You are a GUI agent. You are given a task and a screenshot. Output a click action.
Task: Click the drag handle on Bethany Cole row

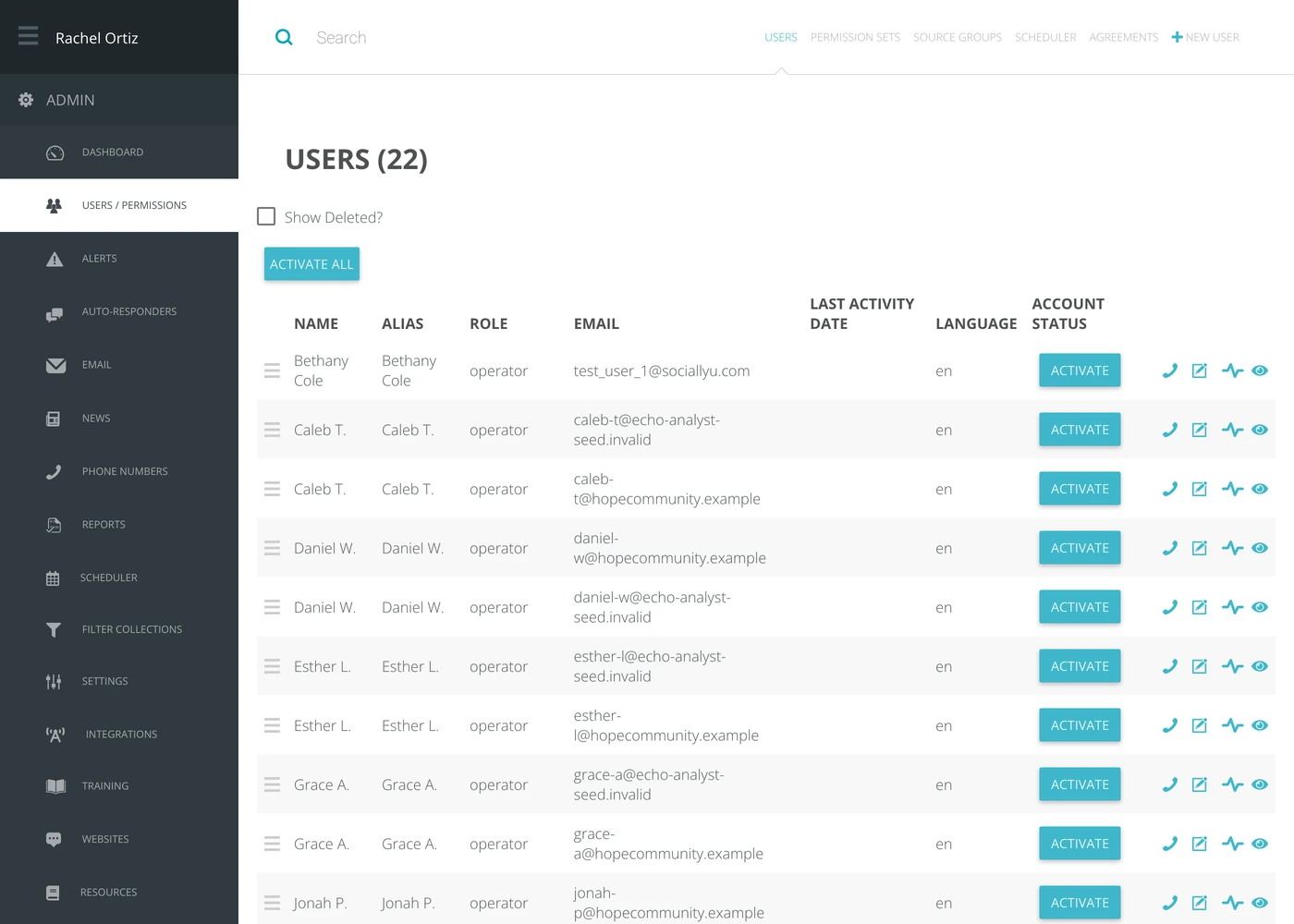[x=272, y=371]
